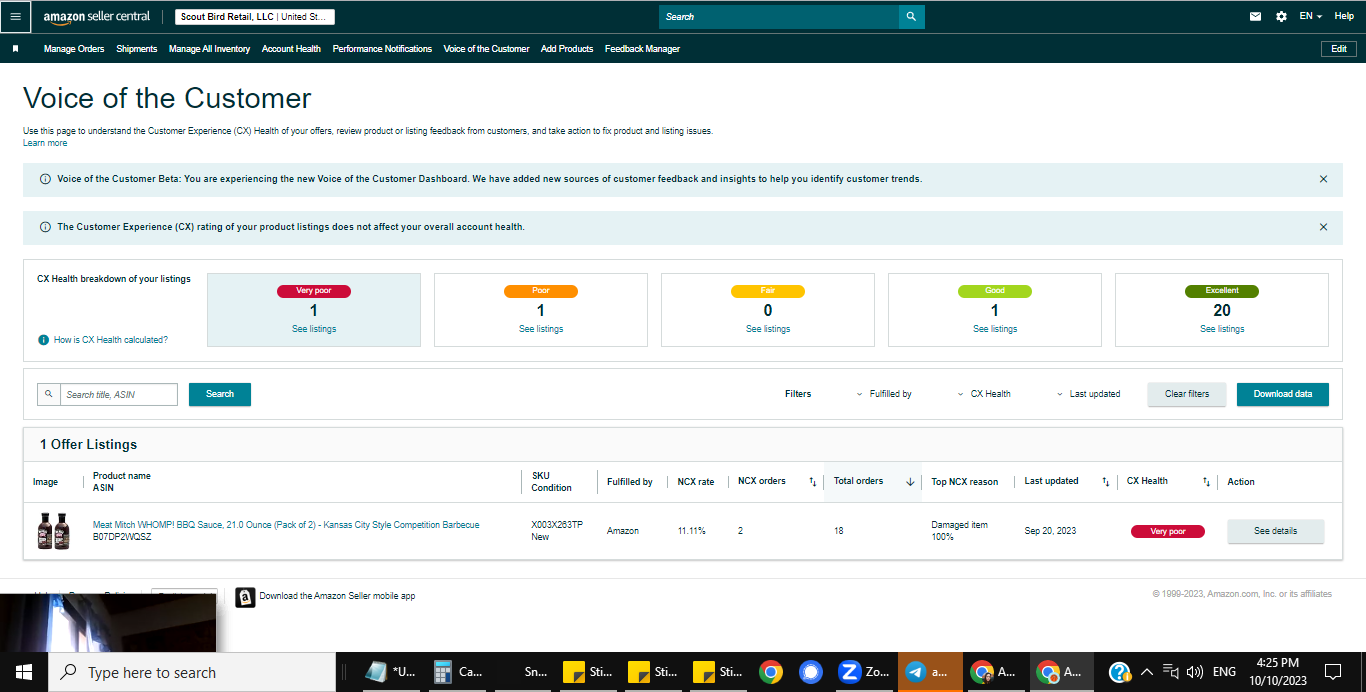This screenshot has height=692, width=1366.
Task: Click the info icon beside How is CX Health calculated
Action: pyautogui.click(x=43, y=340)
